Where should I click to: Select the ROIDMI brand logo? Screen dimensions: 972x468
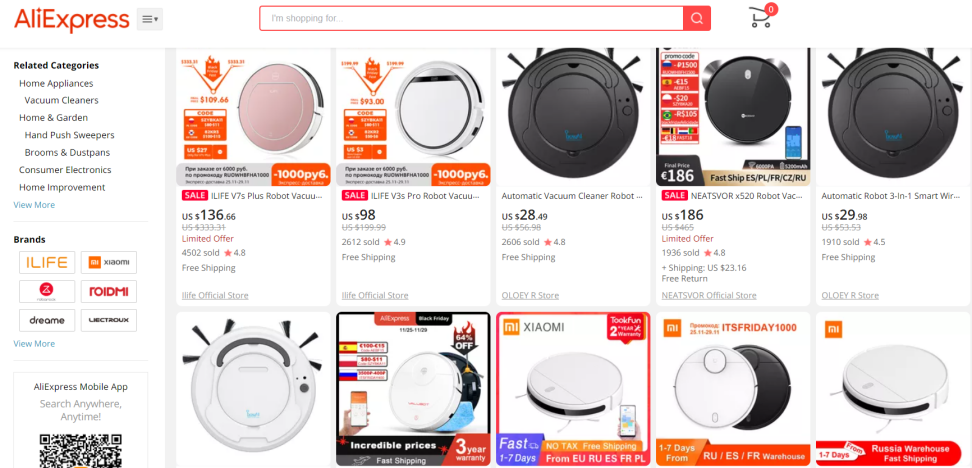109,291
